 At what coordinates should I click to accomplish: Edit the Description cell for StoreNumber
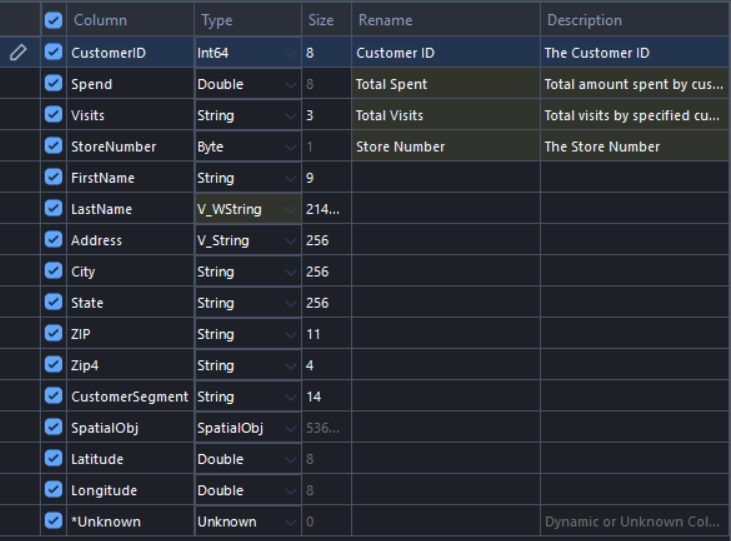(x=634, y=146)
